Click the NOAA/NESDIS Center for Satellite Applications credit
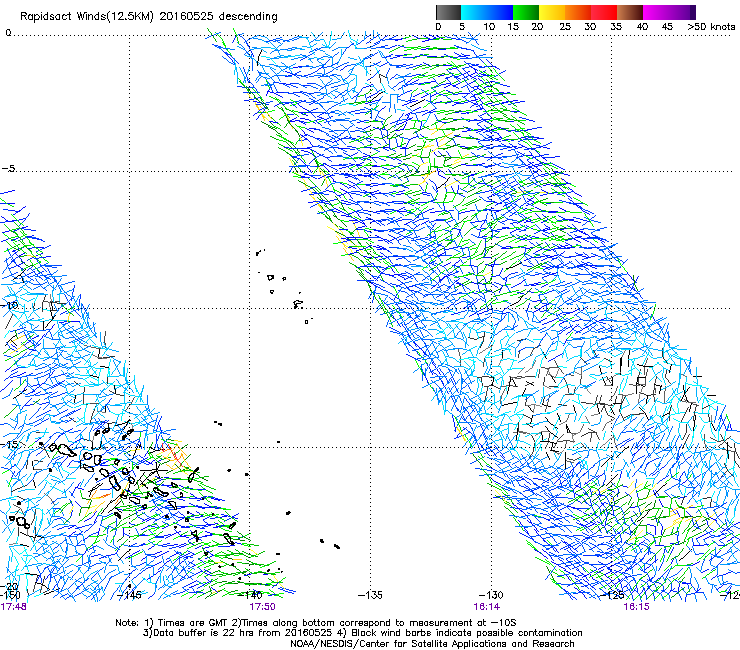 (x=432, y=644)
